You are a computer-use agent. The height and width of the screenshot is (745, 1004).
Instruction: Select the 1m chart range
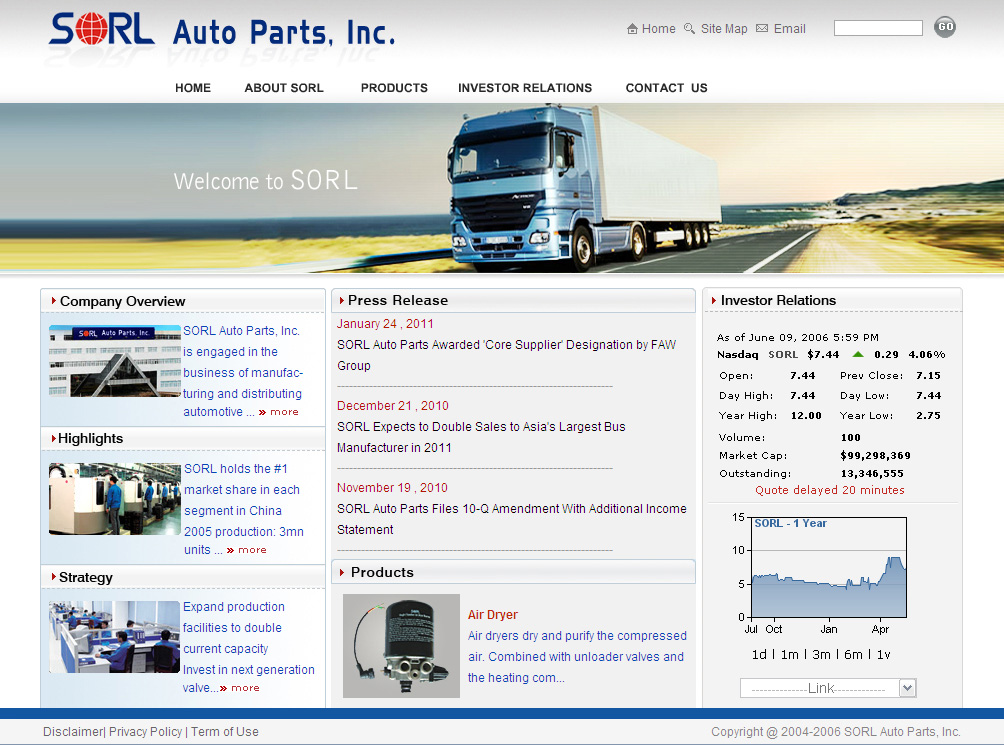click(x=789, y=655)
